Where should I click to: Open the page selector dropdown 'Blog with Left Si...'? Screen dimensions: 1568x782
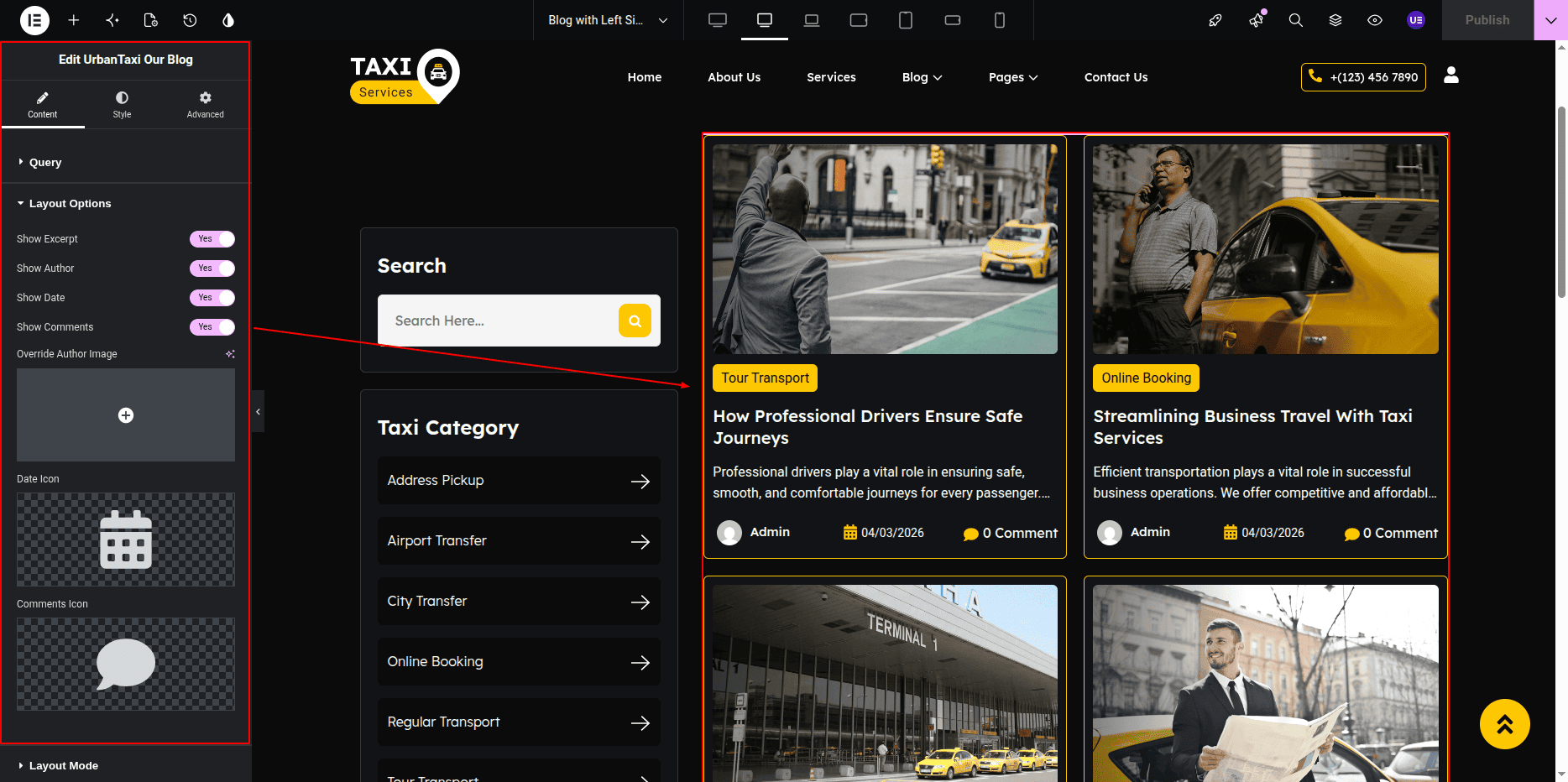coord(608,20)
